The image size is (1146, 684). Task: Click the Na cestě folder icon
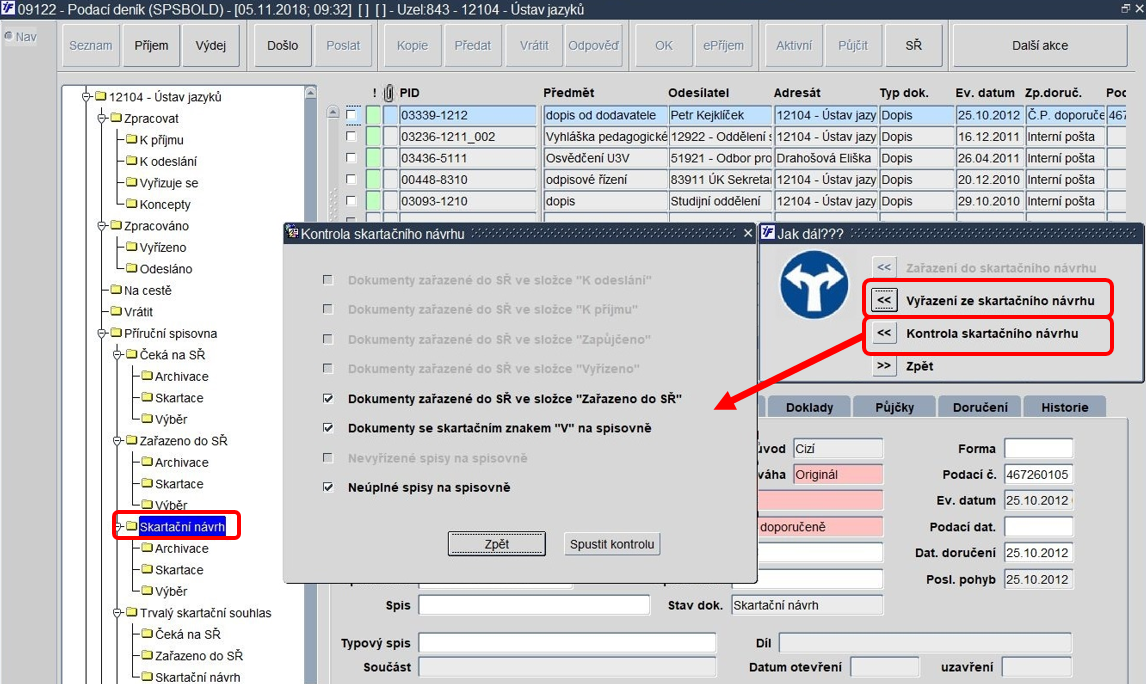point(116,289)
